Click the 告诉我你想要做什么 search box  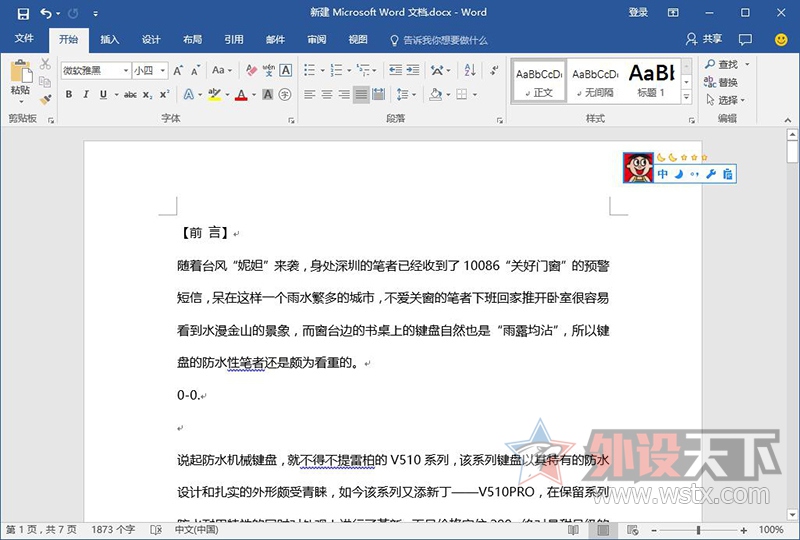[438, 40]
